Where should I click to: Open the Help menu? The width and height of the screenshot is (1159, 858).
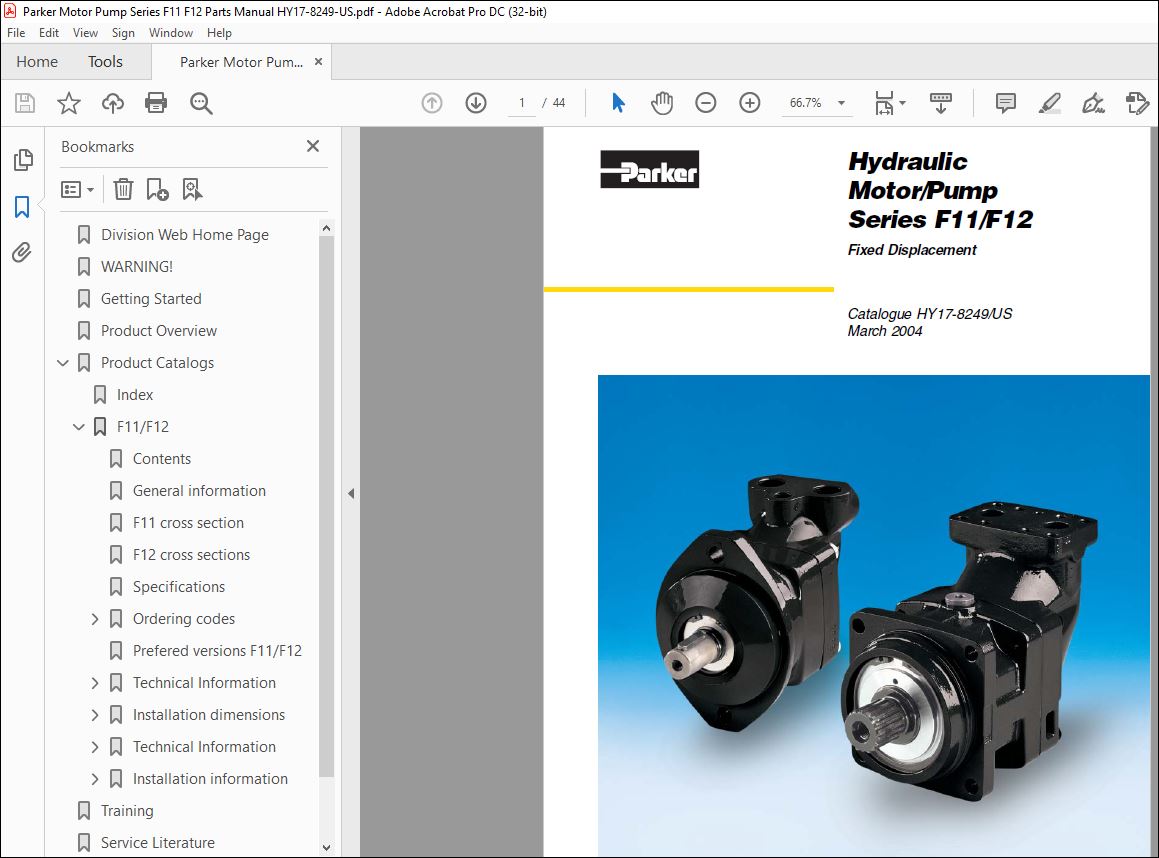coord(219,33)
